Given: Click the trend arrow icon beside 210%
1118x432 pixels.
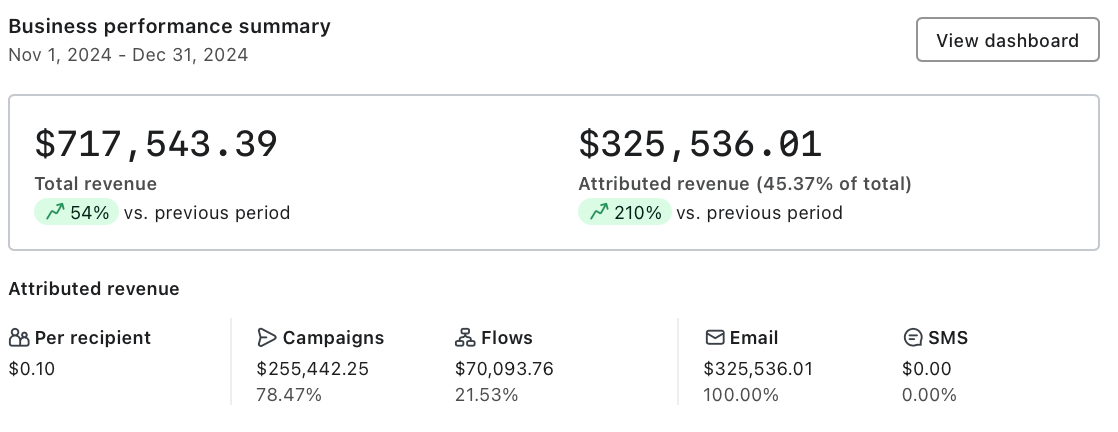Looking at the screenshot, I should pos(599,212).
